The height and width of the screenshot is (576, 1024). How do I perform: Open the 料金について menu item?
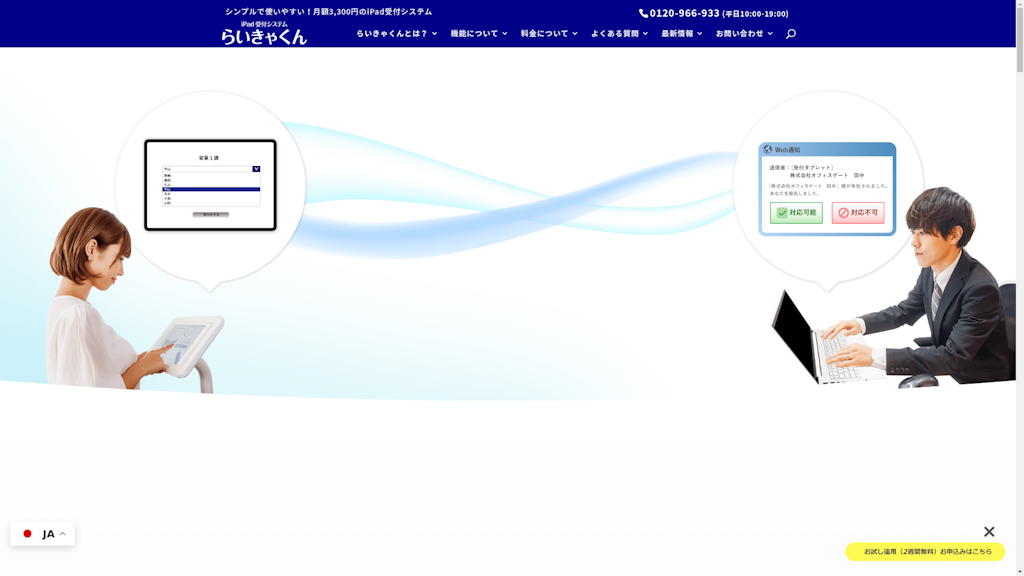click(x=548, y=34)
